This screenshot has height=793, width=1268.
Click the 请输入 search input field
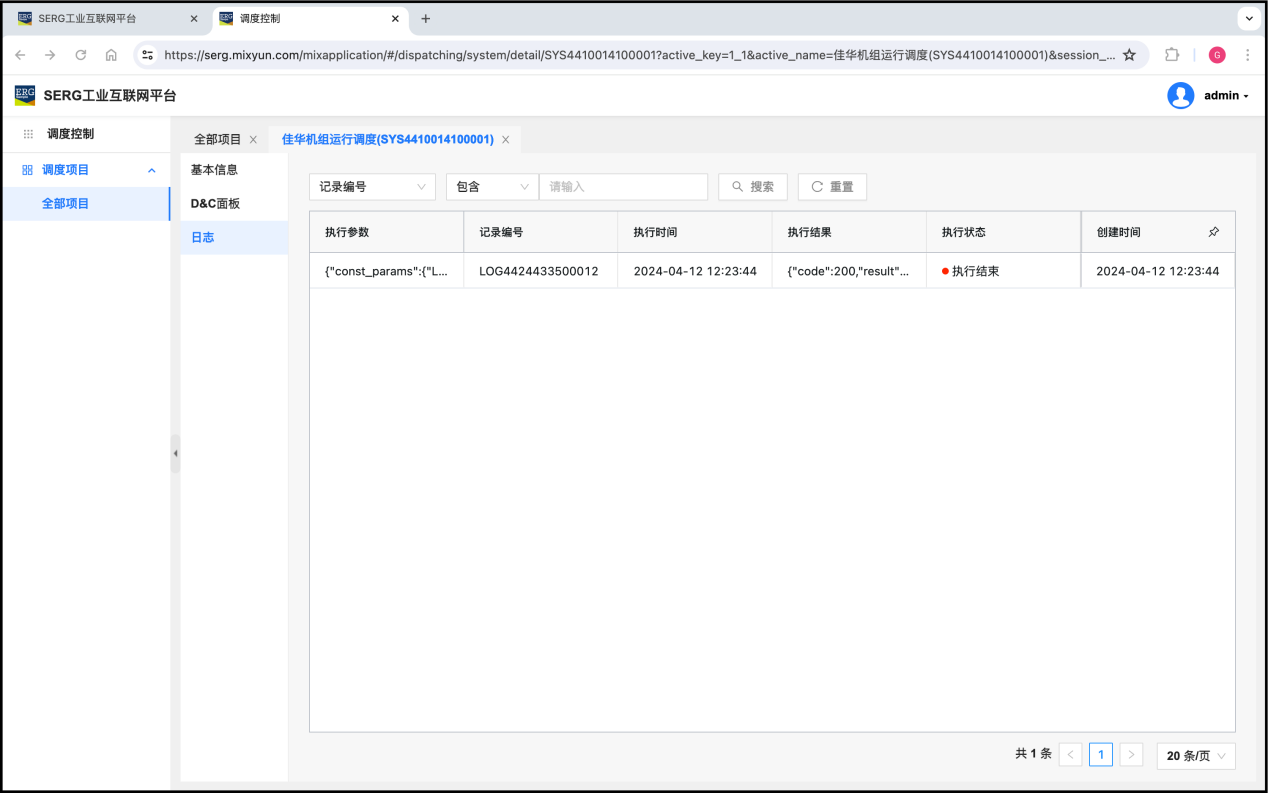pos(623,187)
